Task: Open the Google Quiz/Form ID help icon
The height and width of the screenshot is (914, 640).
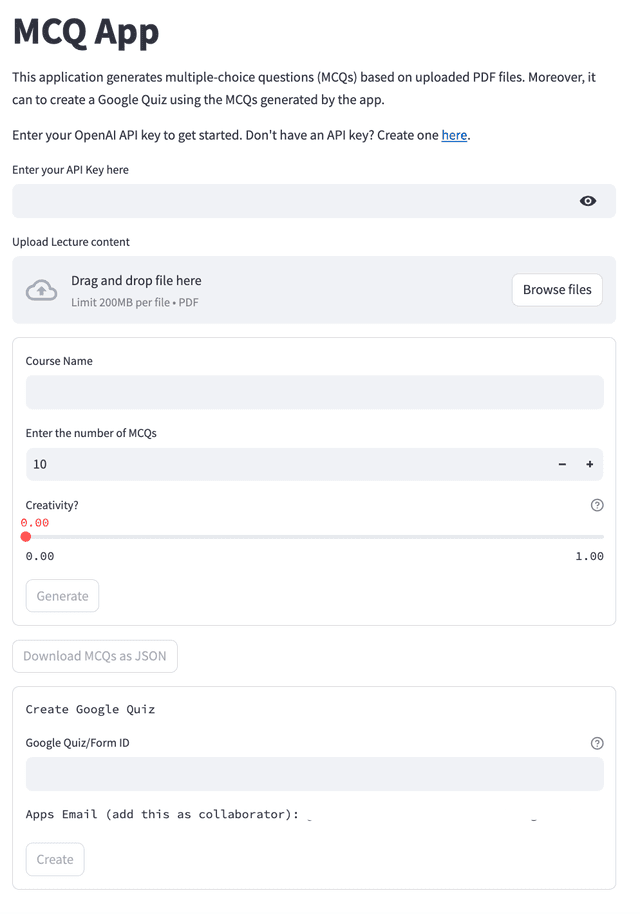Action: pos(597,743)
